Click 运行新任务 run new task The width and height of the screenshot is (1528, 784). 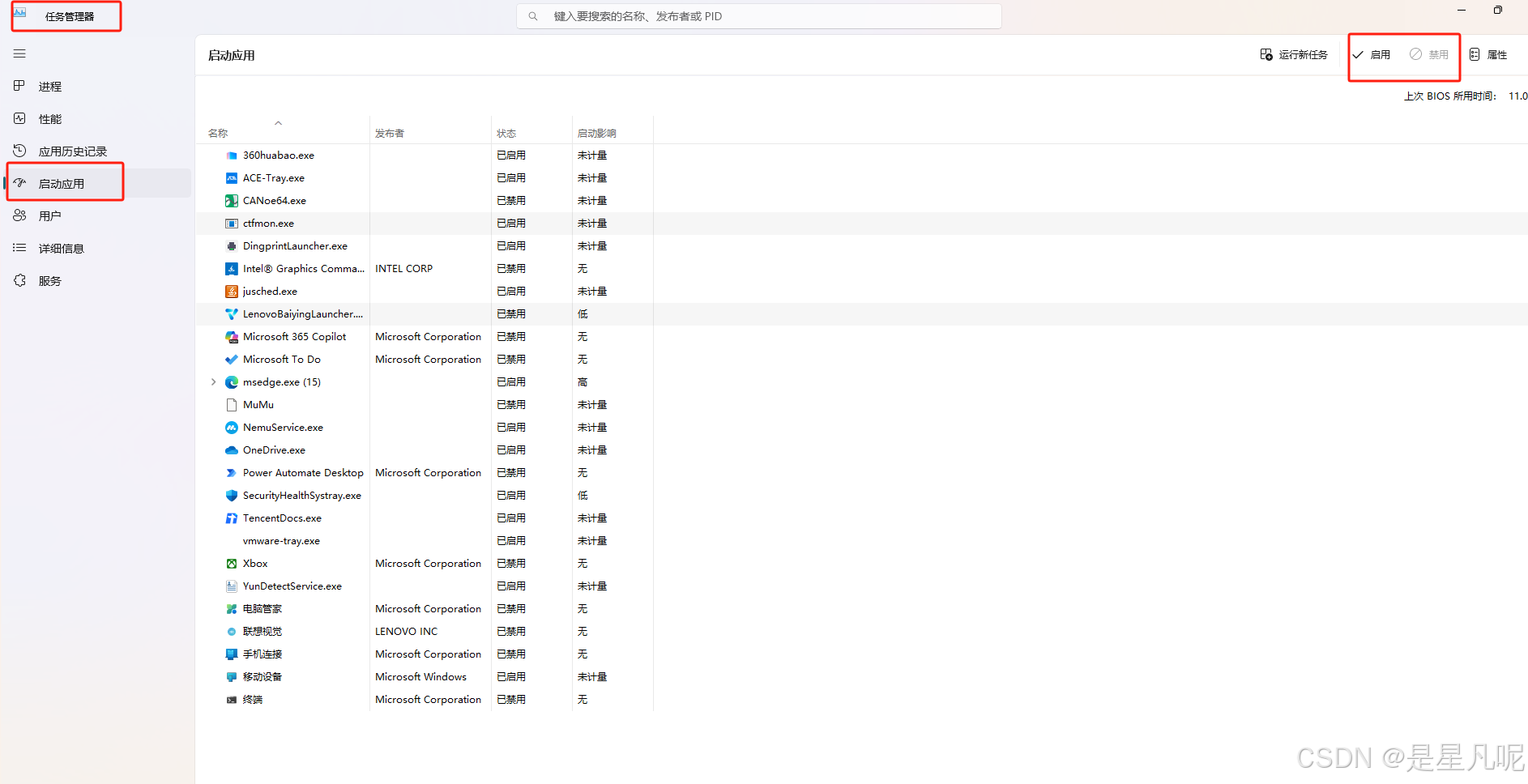(1294, 55)
